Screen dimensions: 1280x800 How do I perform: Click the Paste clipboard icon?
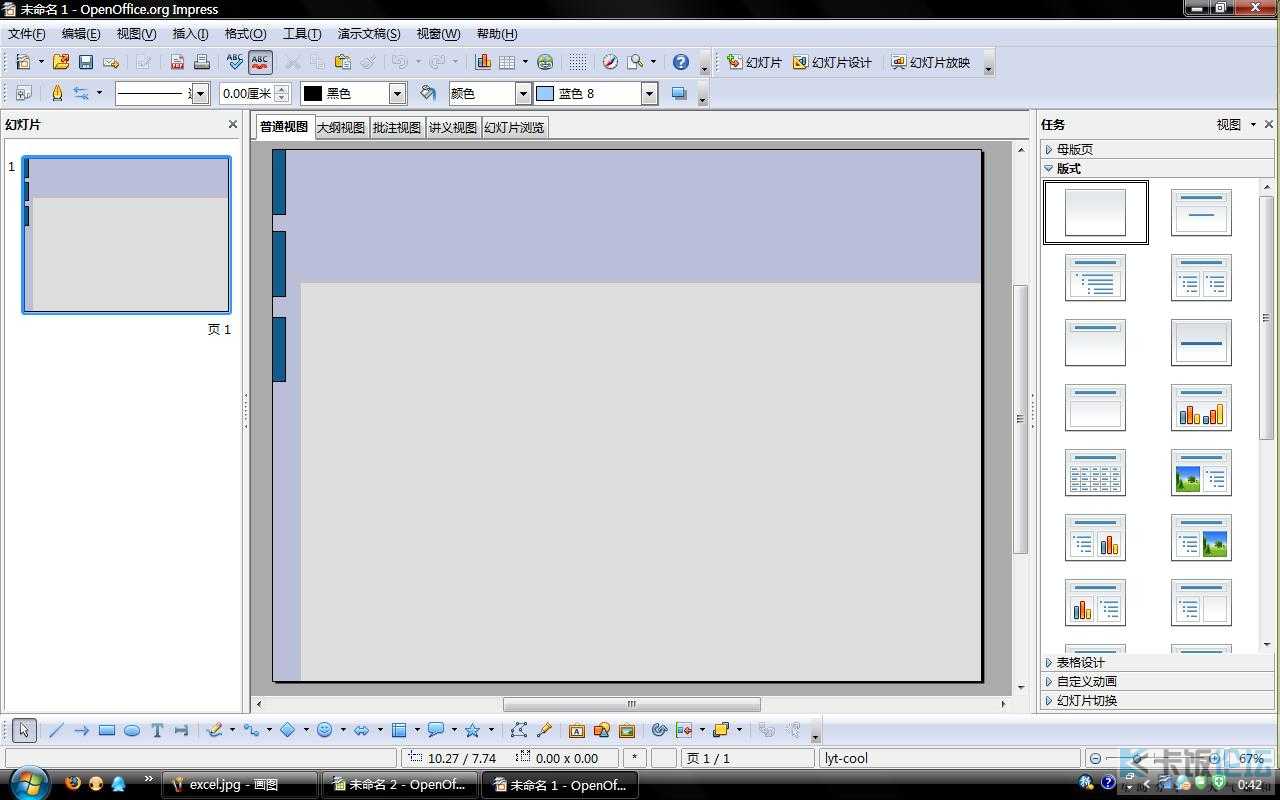point(343,62)
